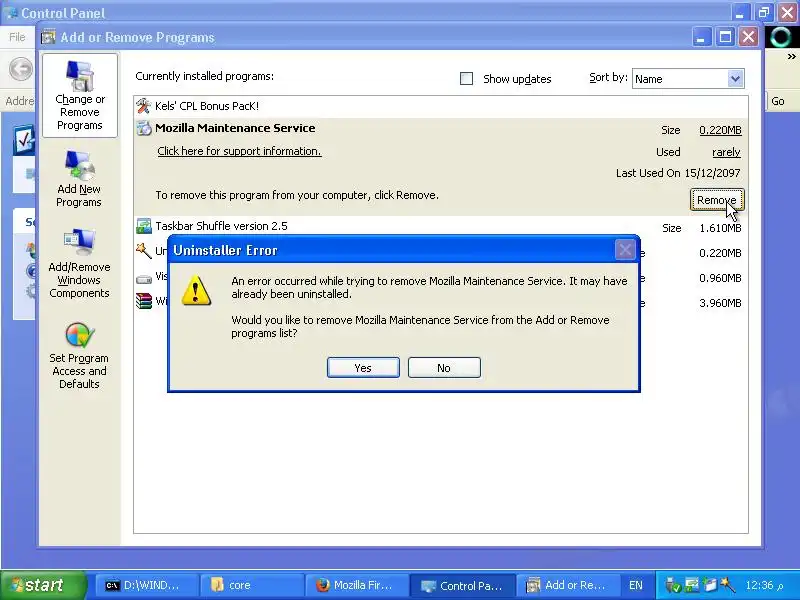The image size is (800, 600).
Task: Click 3.960MB size value
Action: [x=720, y=303]
